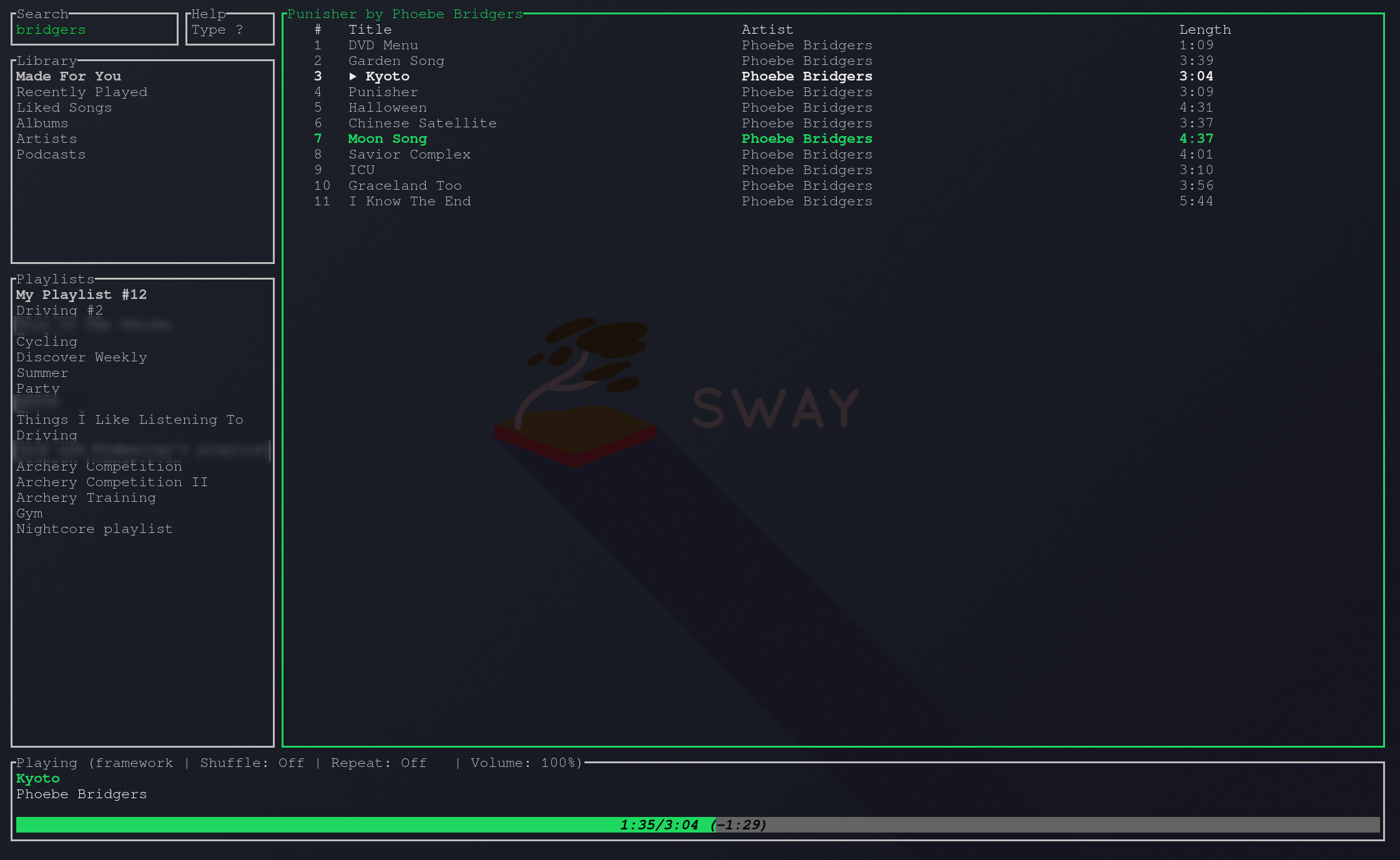Image resolution: width=1400 pixels, height=860 pixels.
Task: Select playlist 'My Playlist #12'
Action: [82, 295]
